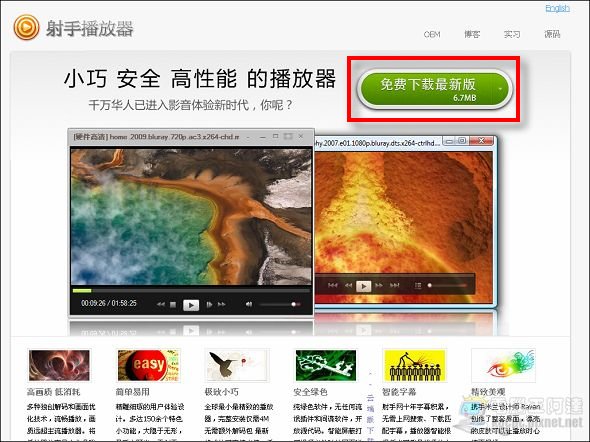Image resolution: width=590 pixels, height=442 pixels.
Task: Open the green key thumbnail
Action: [x=326, y=365]
